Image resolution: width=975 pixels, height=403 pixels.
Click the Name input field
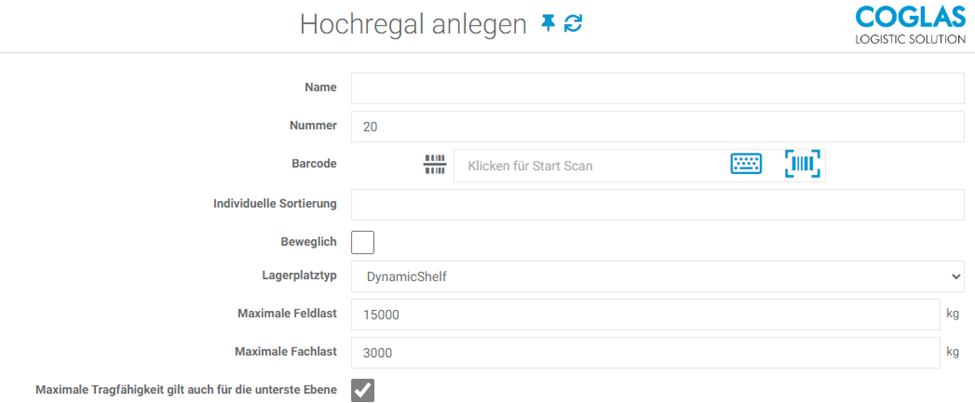[x=657, y=88]
